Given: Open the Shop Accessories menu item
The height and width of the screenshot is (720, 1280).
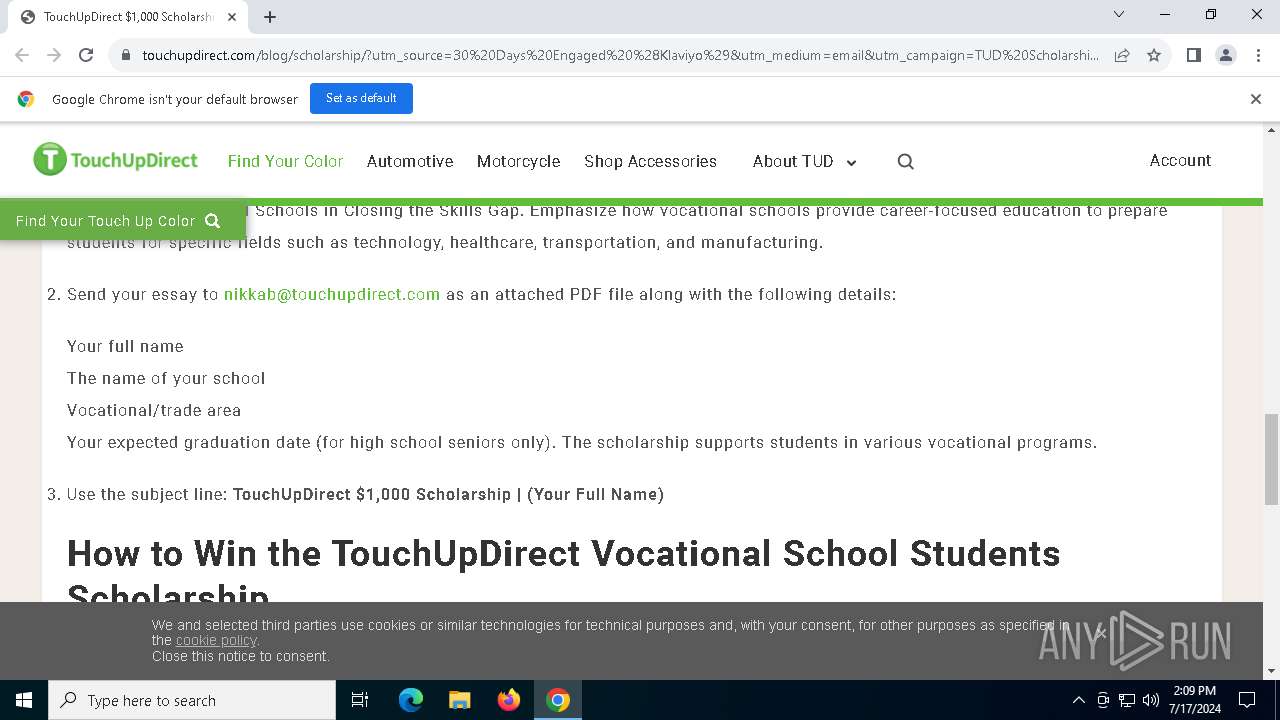Looking at the screenshot, I should 650,161.
